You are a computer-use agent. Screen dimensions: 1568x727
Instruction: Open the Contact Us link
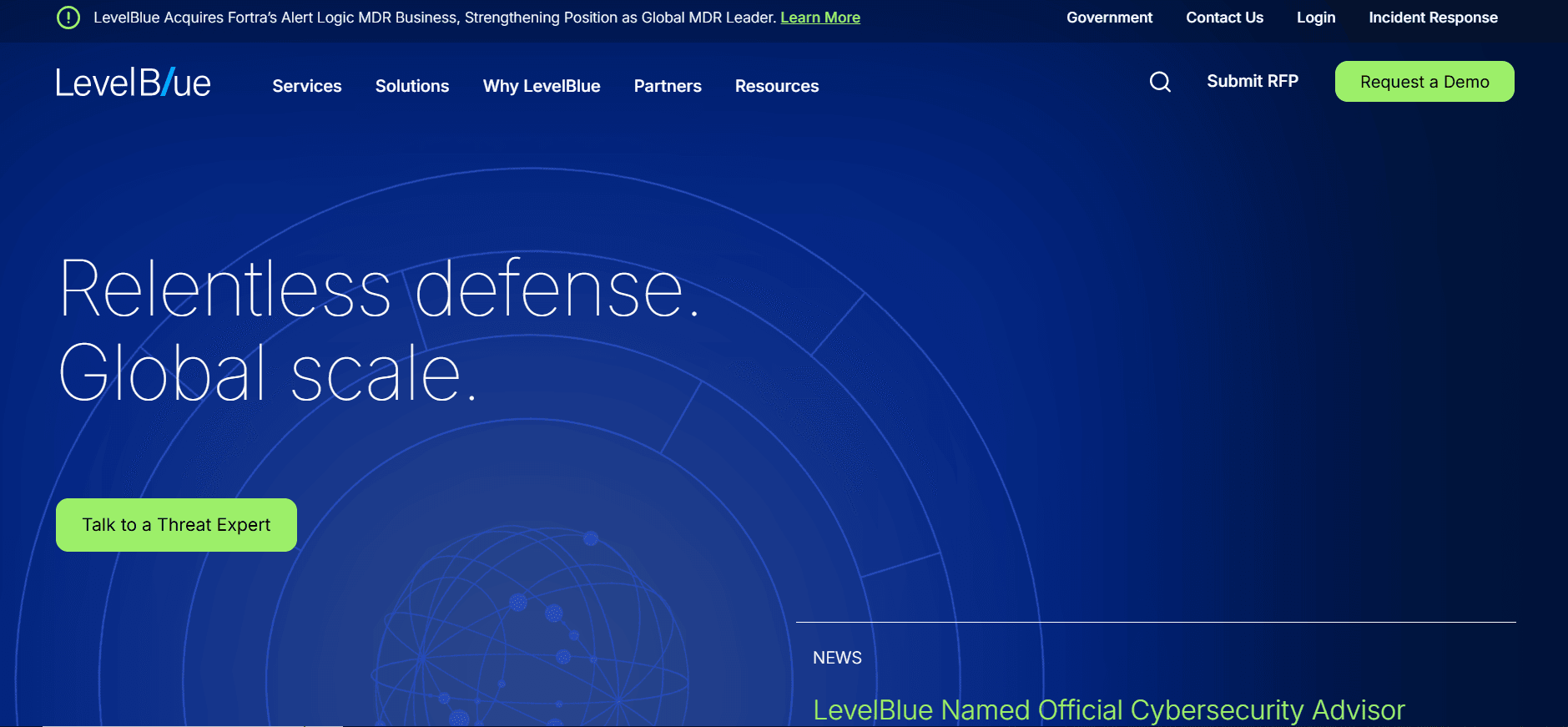(x=1224, y=18)
